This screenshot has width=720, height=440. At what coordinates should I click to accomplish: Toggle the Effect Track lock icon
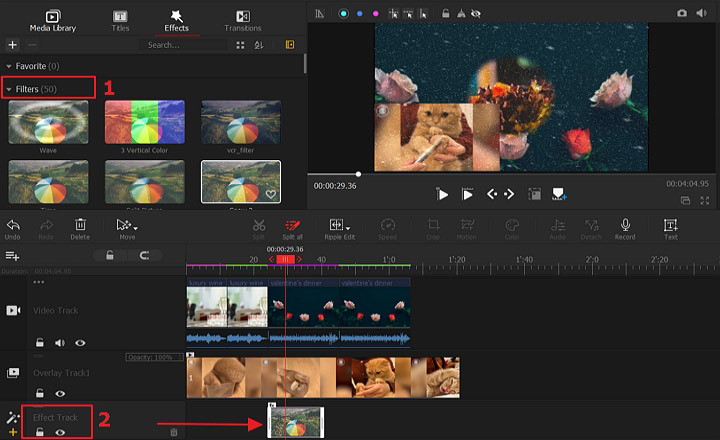click(40, 432)
